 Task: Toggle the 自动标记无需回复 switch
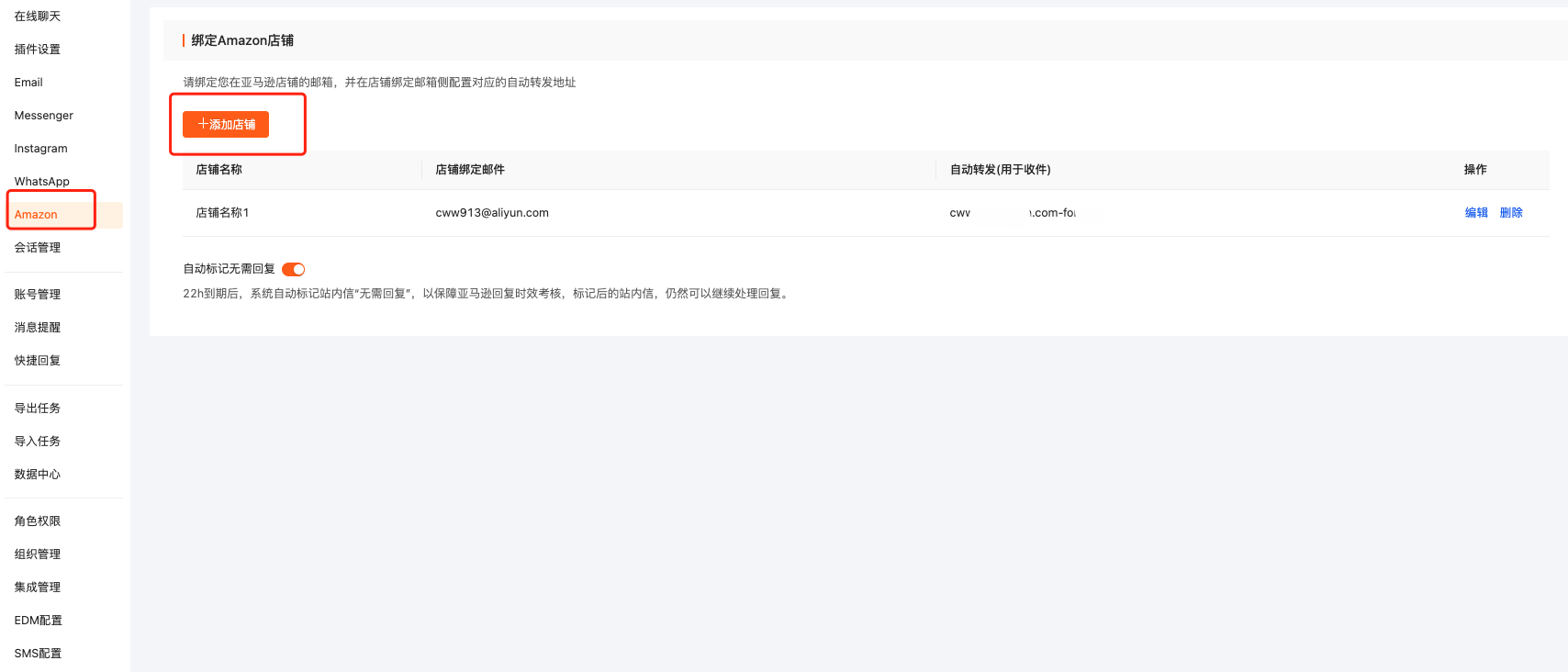click(x=294, y=269)
